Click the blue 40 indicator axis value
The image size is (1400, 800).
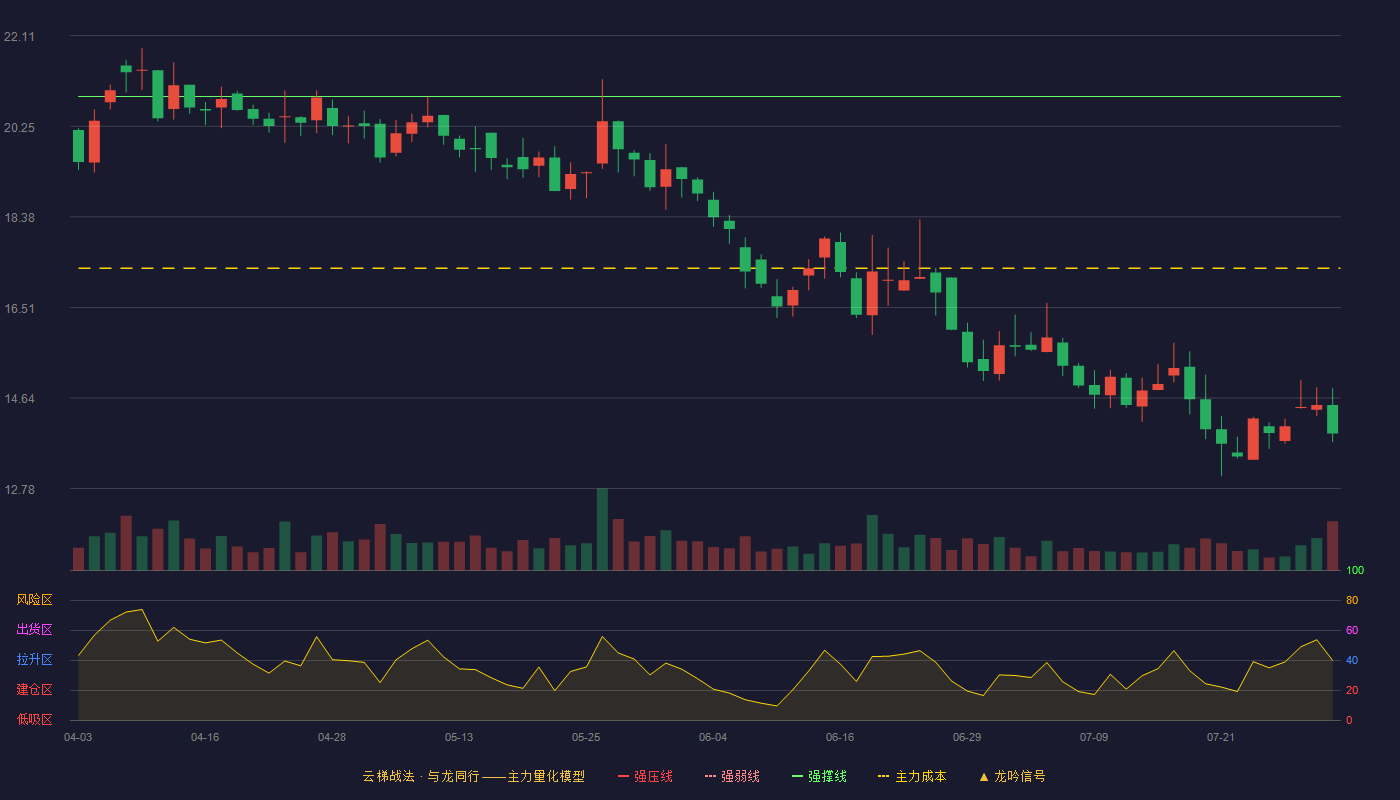[x=1352, y=660]
